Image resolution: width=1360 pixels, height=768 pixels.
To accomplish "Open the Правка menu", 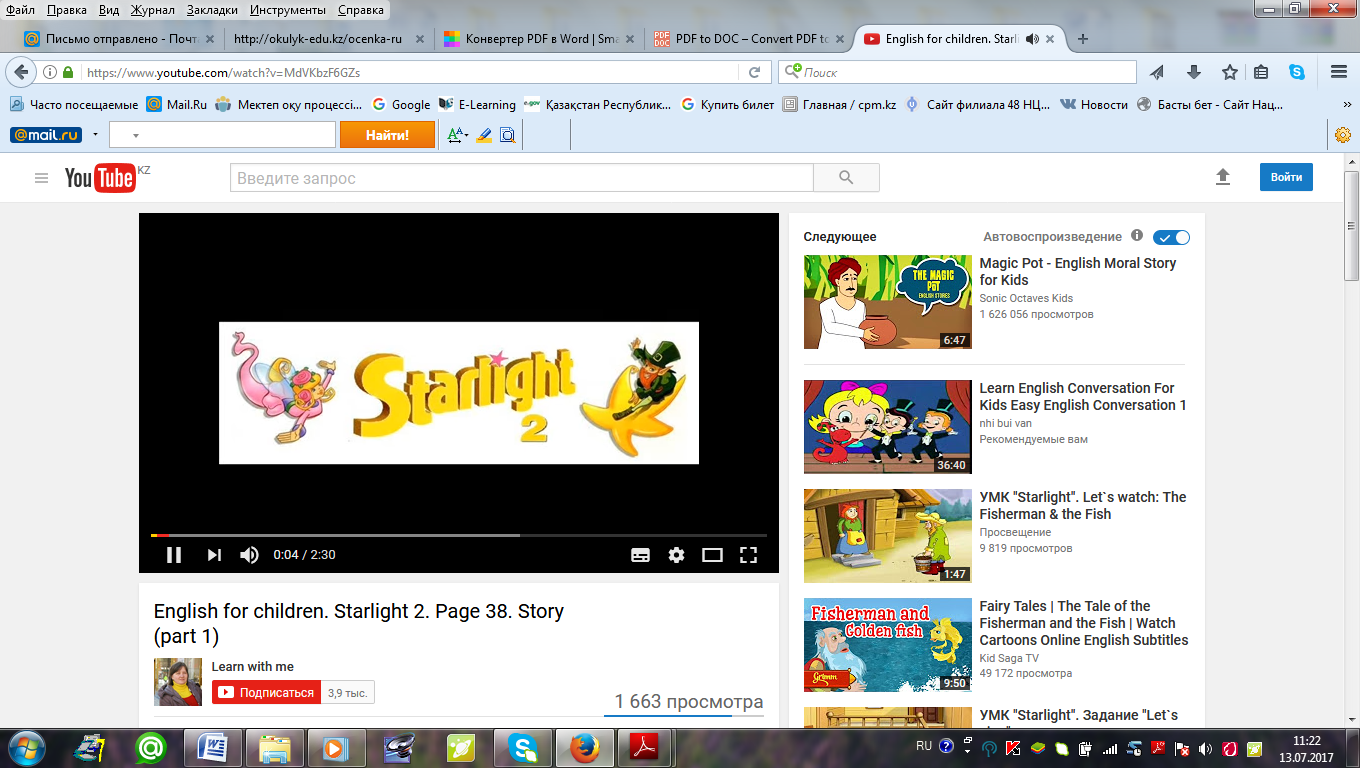I will click(67, 10).
